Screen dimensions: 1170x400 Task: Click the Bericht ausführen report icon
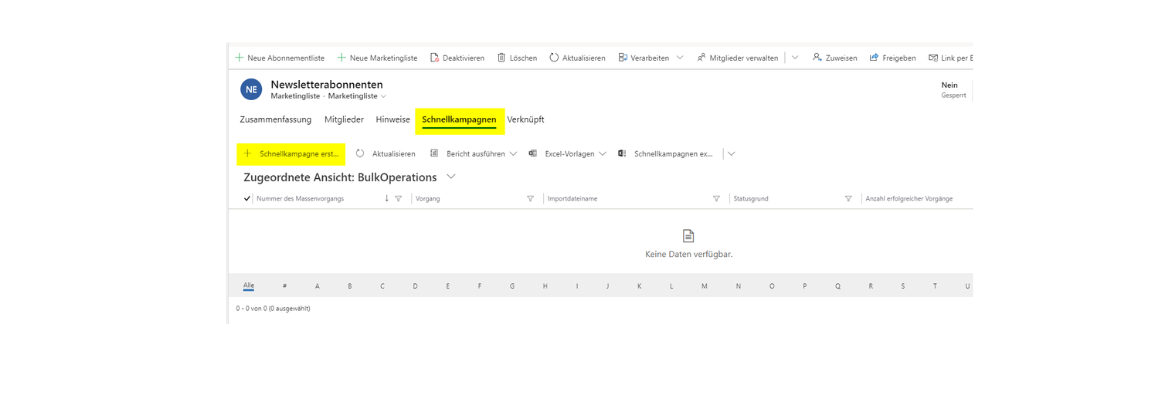click(x=434, y=154)
